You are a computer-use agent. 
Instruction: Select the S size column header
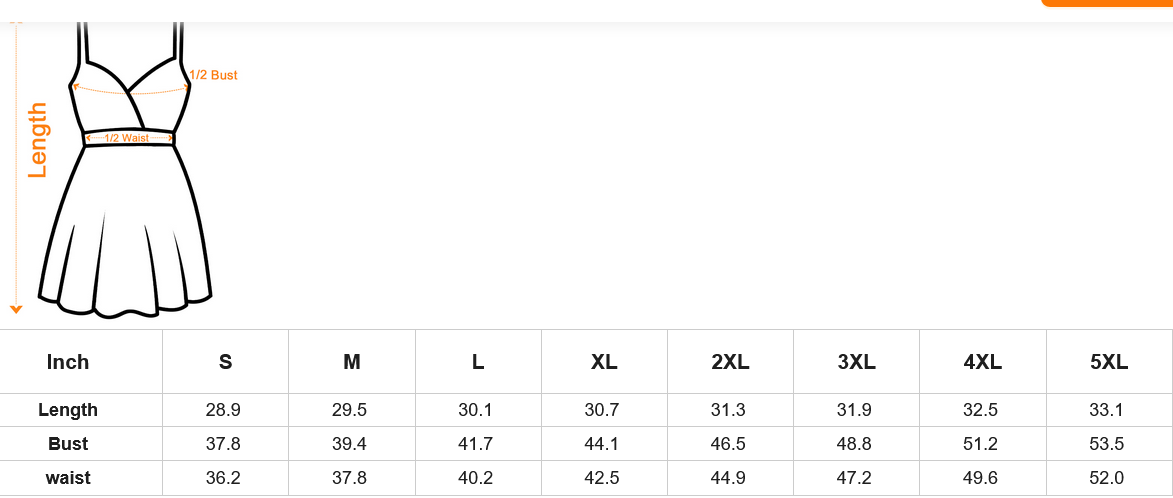point(226,362)
